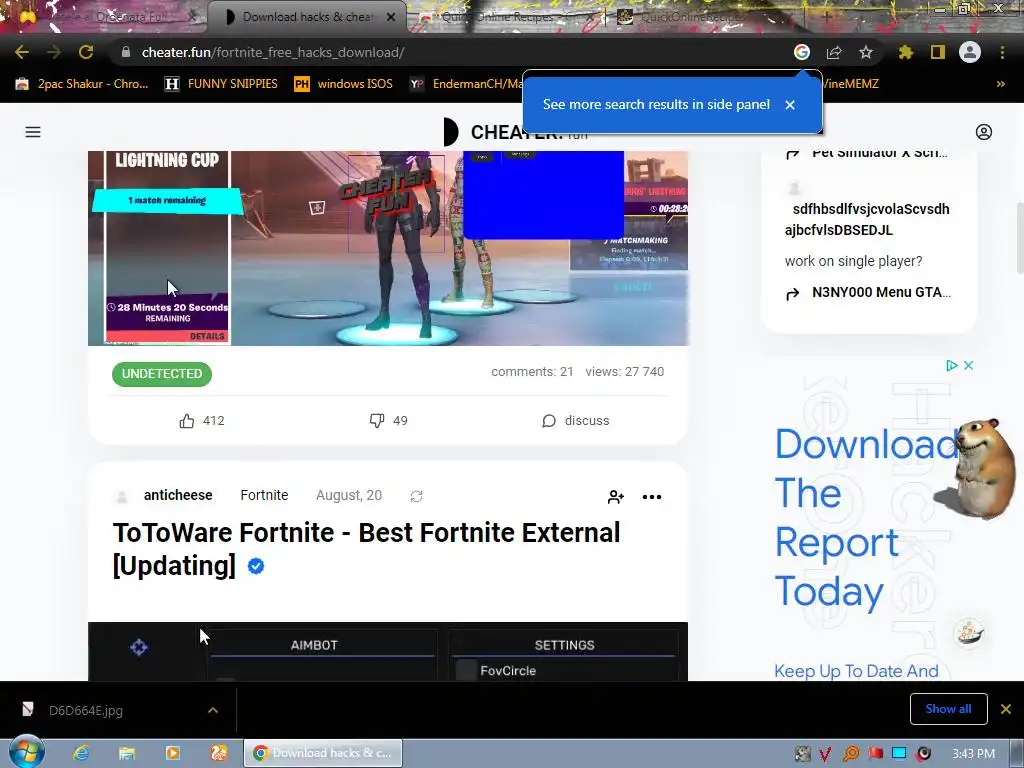The image size is (1024, 768).
Task: Open the media player taskbar icon
Action: click(172, 753)
